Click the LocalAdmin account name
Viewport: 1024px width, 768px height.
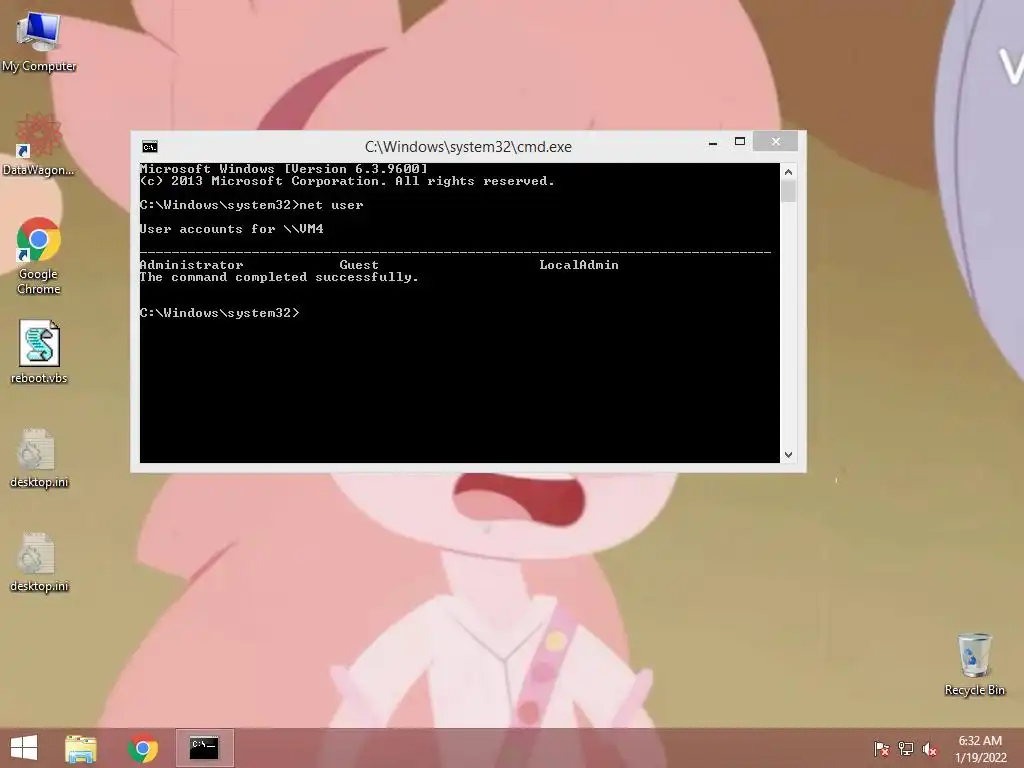pyautogui.click(x=579, y=265)
